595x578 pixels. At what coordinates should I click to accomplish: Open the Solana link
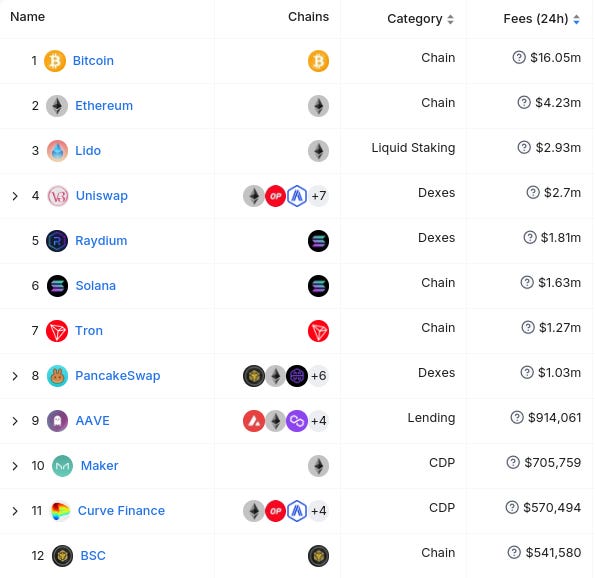(x=96, y=285)
